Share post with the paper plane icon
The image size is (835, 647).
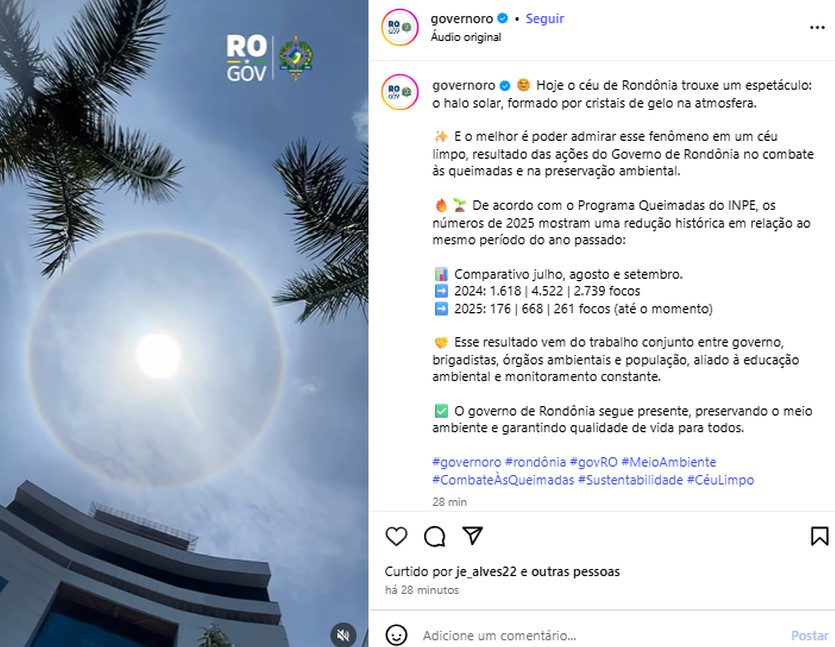click(x=472, y=536)
